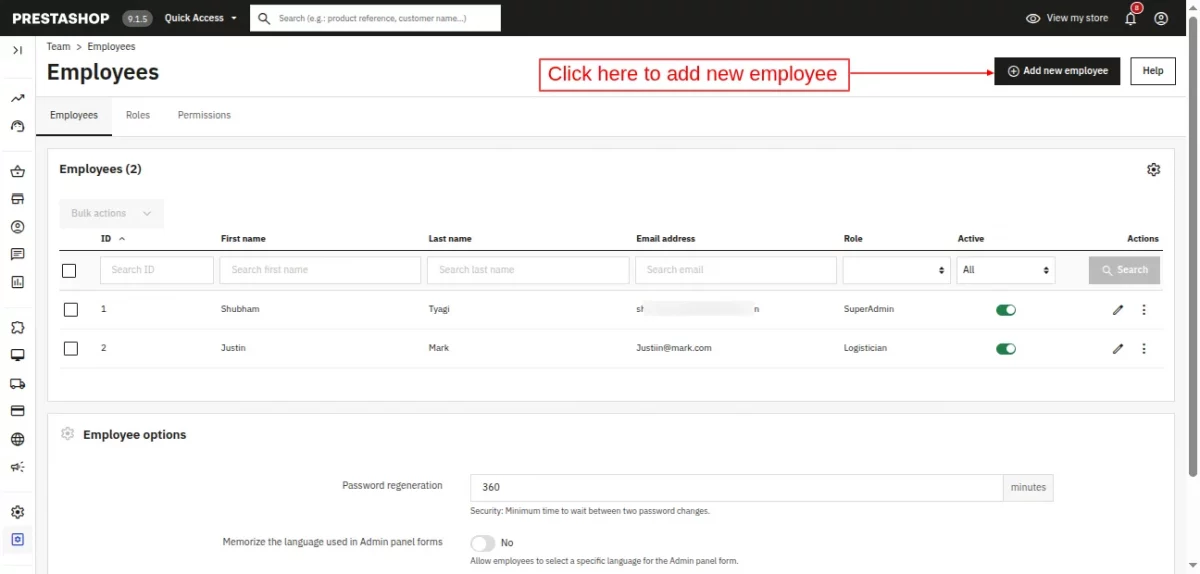
Task: Open Stats bar chart icon in sidebar
Action: pos(17,282)
